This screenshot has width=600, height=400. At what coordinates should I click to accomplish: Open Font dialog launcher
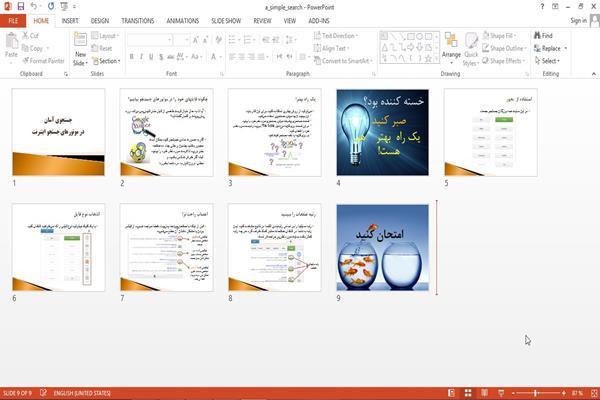222,74
